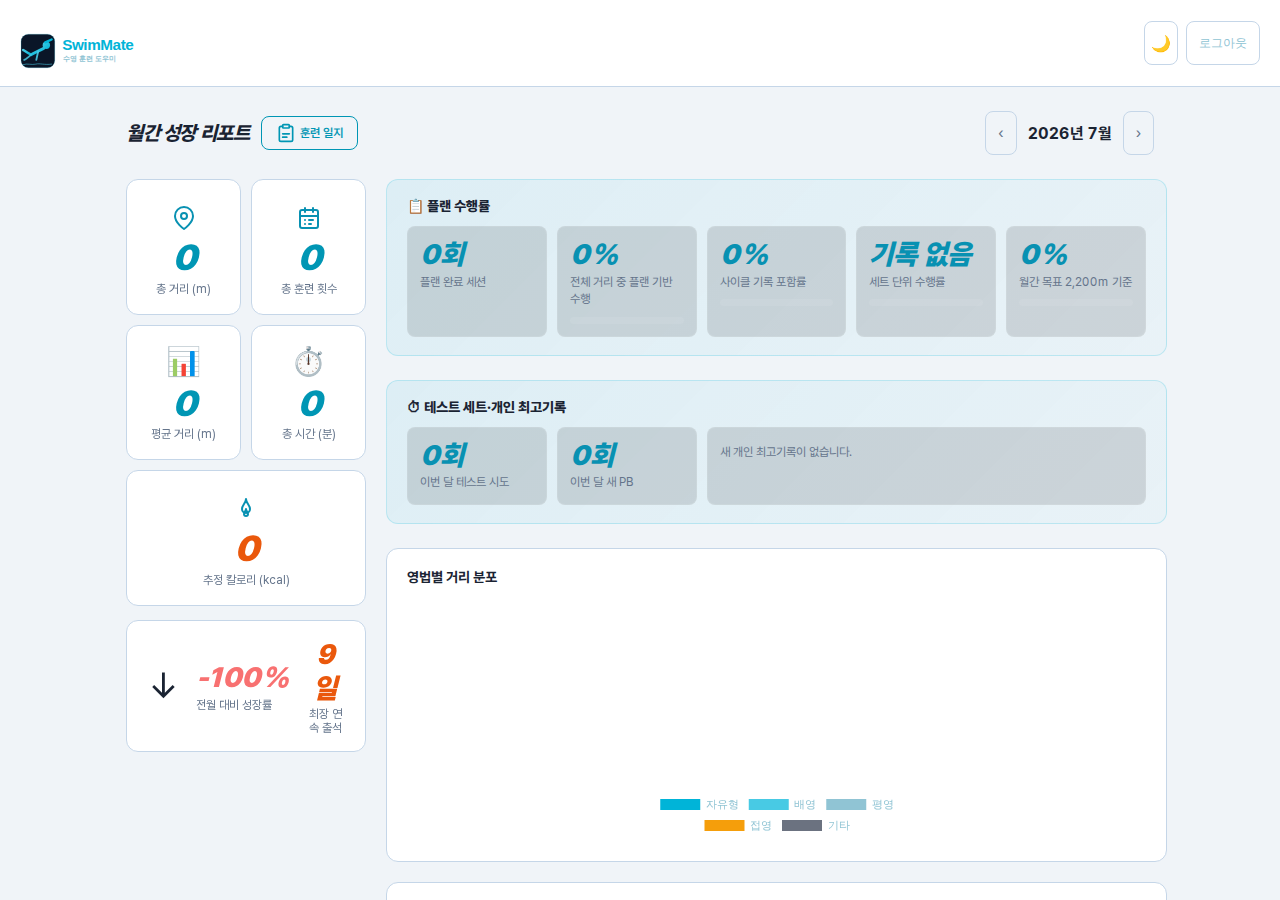The image size is (1280, 900).
Task: Click the 9일 longest streak value
Action: [x=326, y=671]
